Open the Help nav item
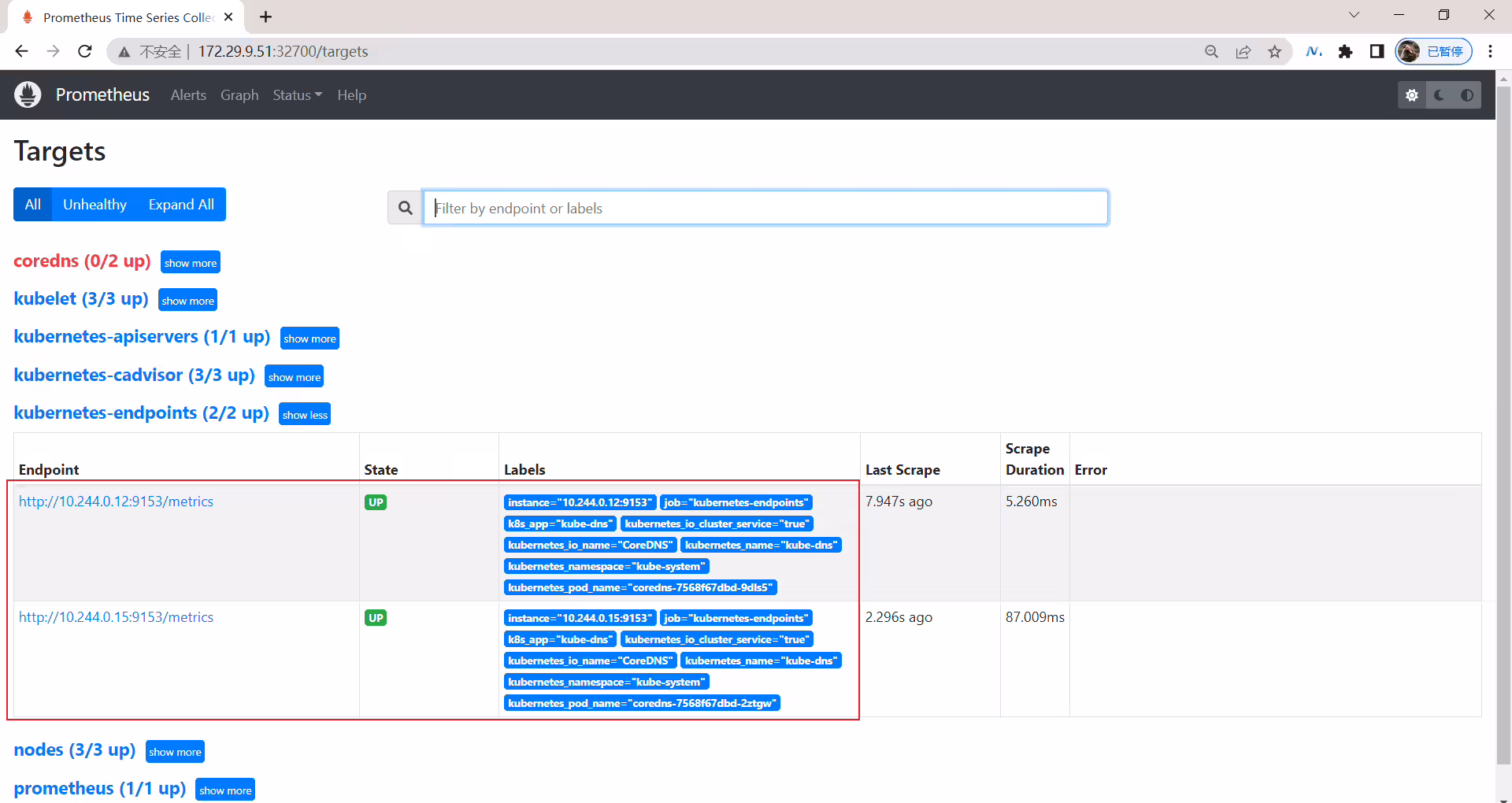Image resolution: width=1512 pixels, height=803 pixels. click(351, 95)
